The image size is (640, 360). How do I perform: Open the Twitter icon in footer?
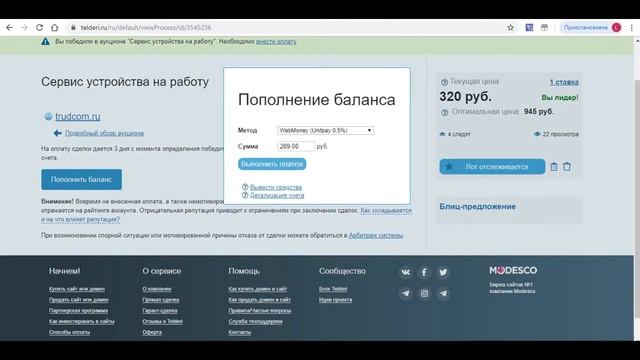(443, 272)
